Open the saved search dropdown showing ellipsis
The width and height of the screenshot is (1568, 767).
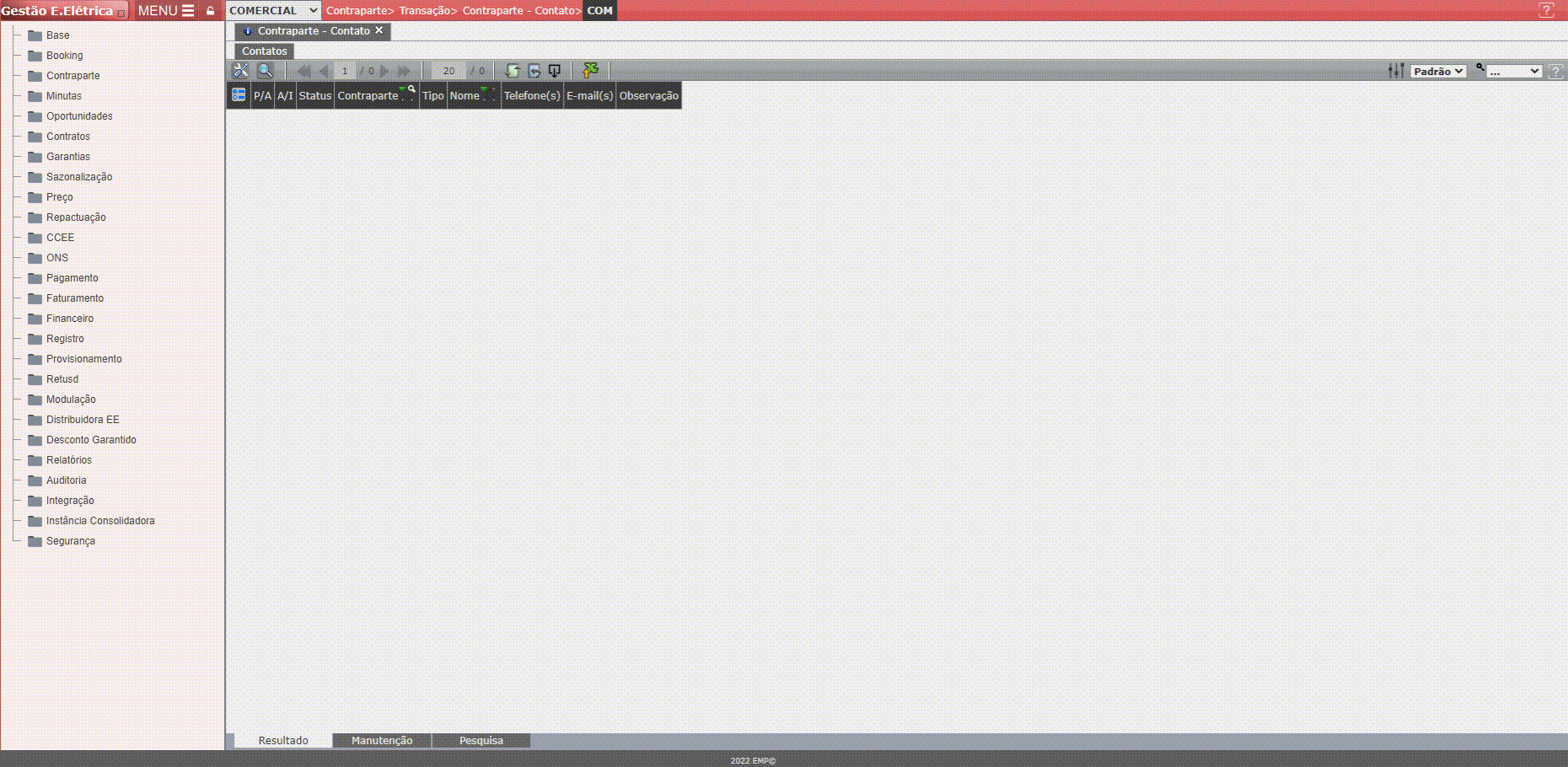(x=1514, y=72)
